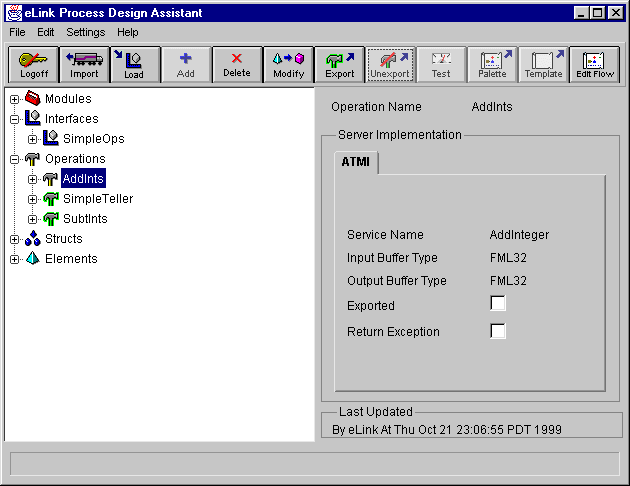The height and width of the screenshot is (486, 630).
Task: Click the Edit Flow toolbar button
Action: pos(595,65)
